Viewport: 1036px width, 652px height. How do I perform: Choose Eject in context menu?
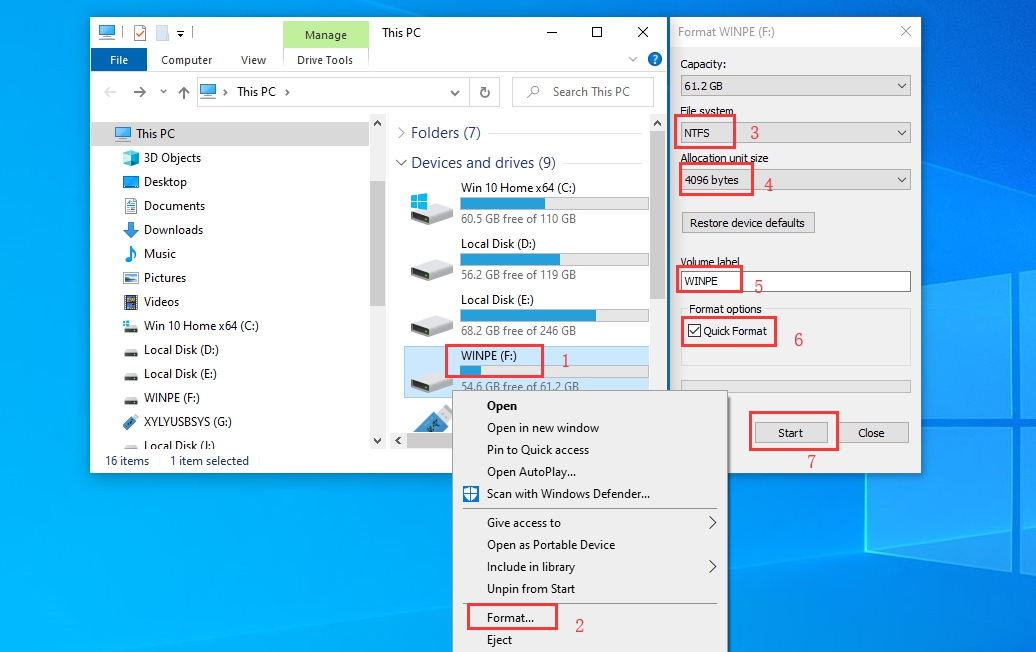click(x=499, y=639)
